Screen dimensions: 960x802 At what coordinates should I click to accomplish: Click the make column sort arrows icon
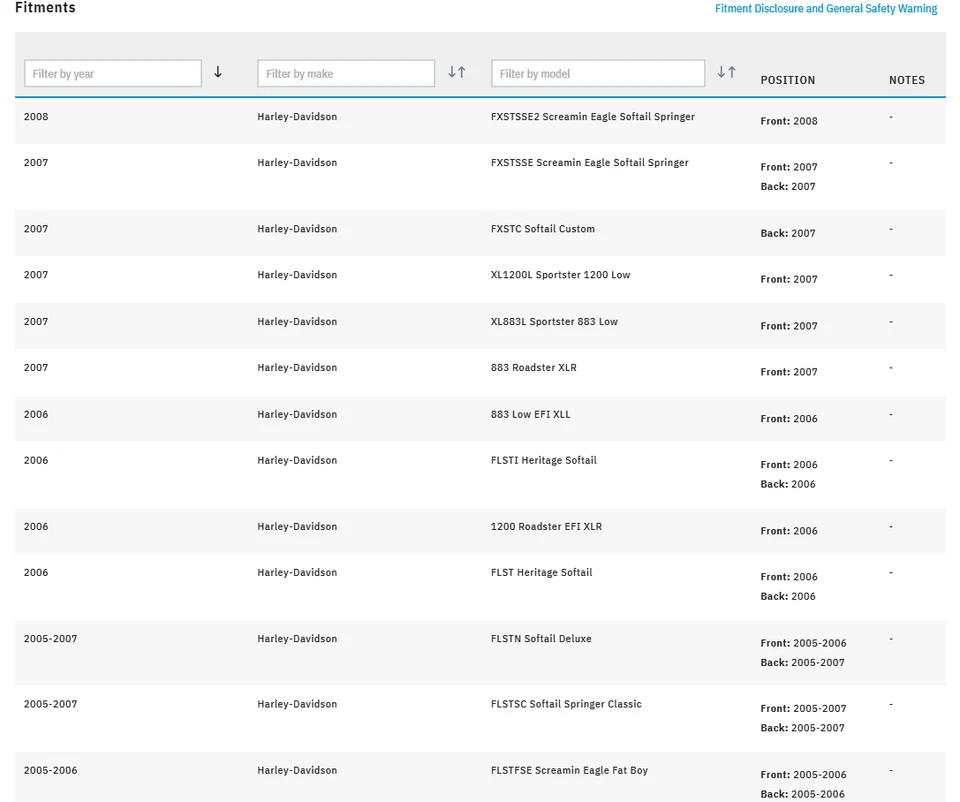(x=456, y=73)
